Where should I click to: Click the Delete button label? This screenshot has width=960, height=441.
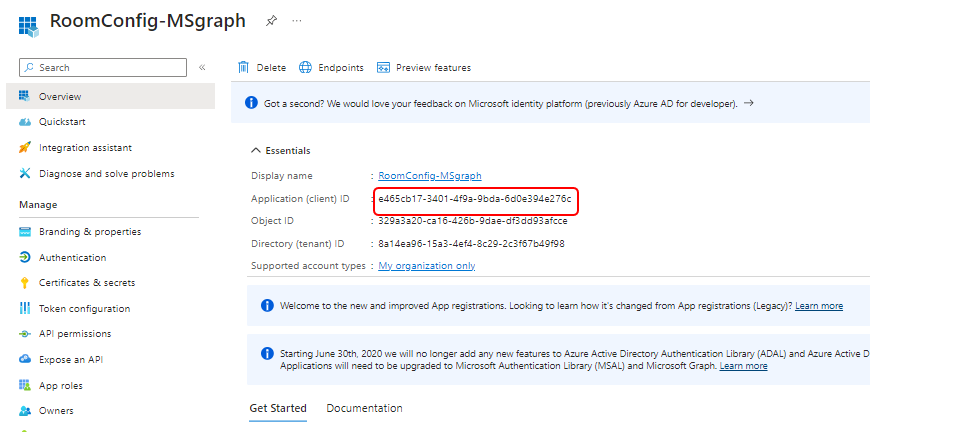pos(271,68)
